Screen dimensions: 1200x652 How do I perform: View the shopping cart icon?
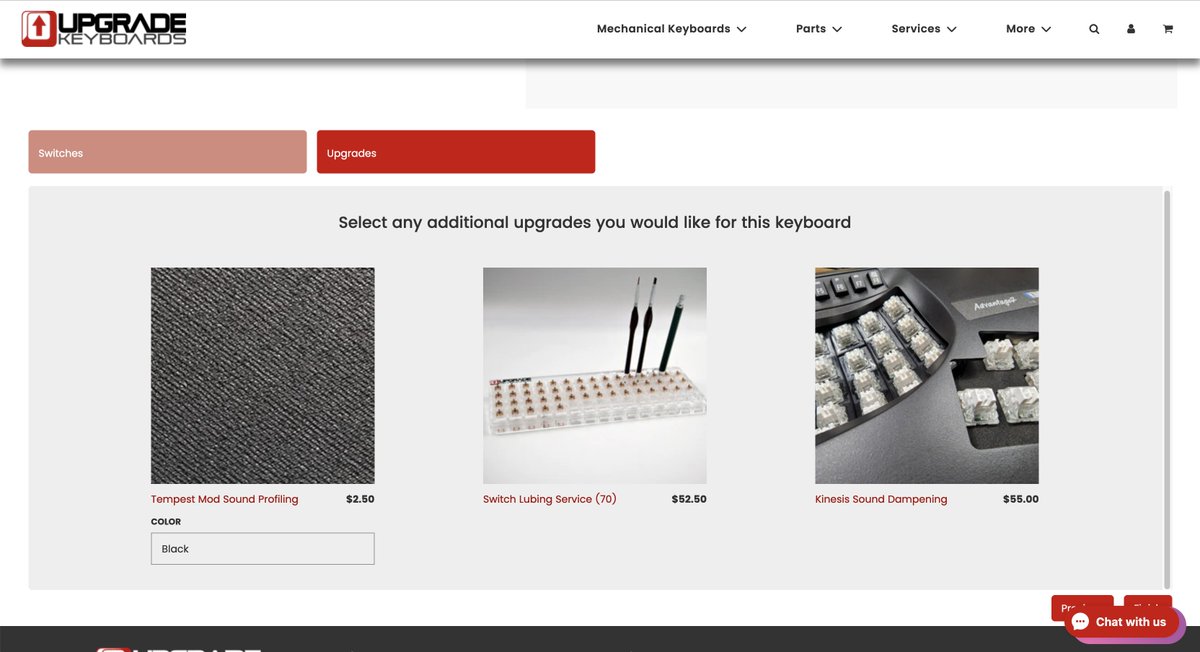[1167, 29]
